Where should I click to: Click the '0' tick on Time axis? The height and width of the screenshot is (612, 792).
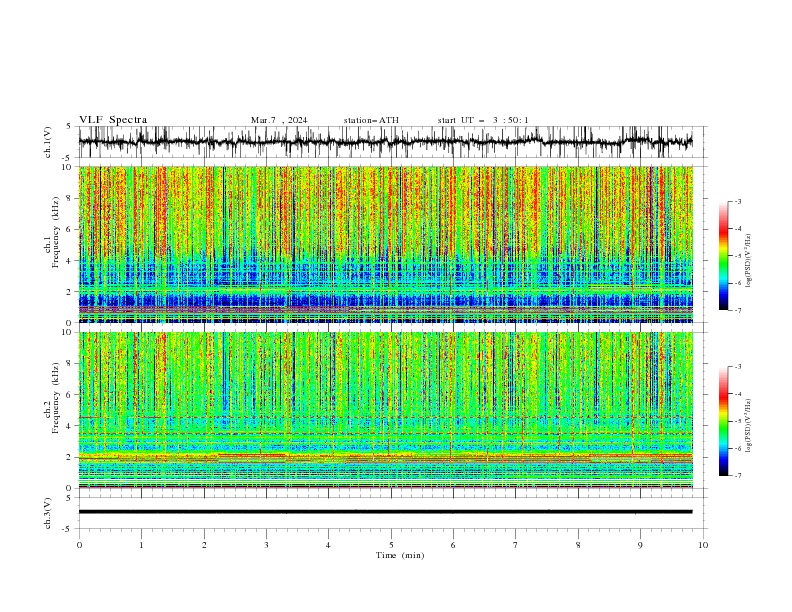(x=79, y=545)
